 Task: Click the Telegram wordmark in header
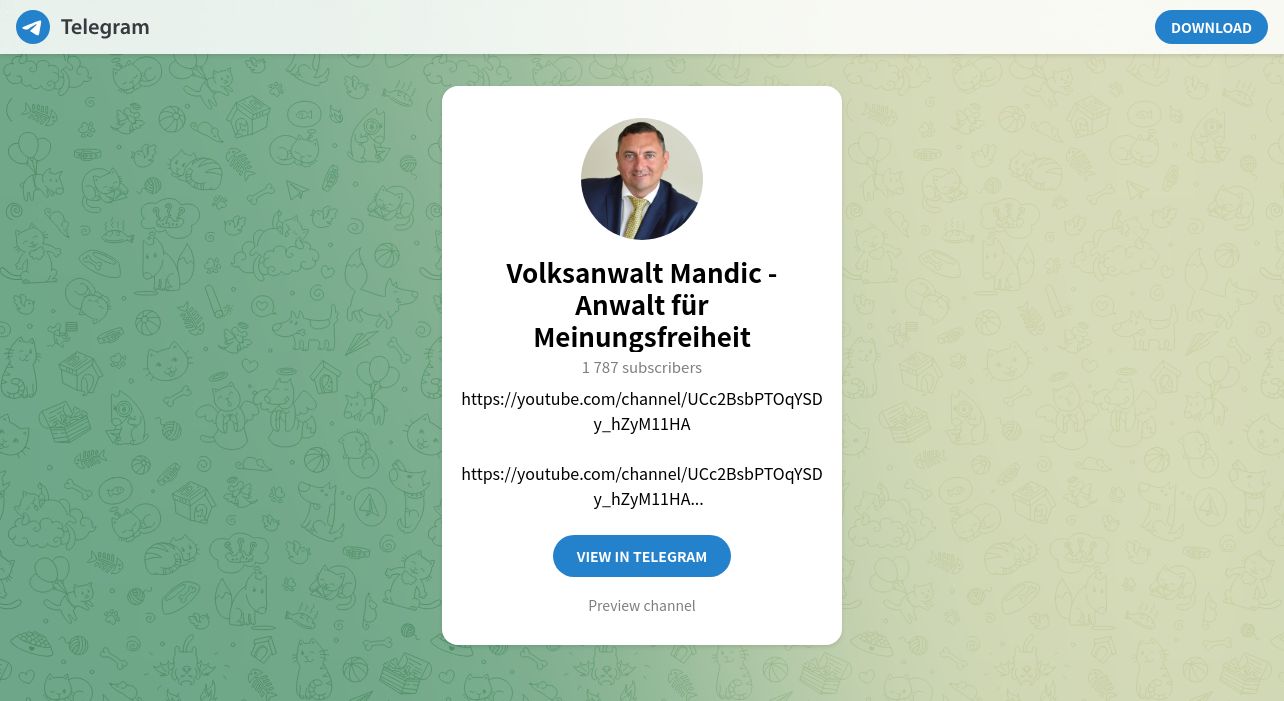tap(105, 27)
